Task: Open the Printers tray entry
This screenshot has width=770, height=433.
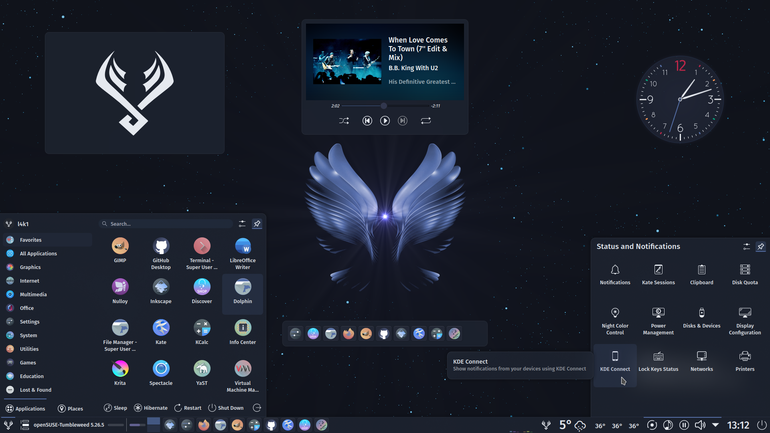Action: 744,361
